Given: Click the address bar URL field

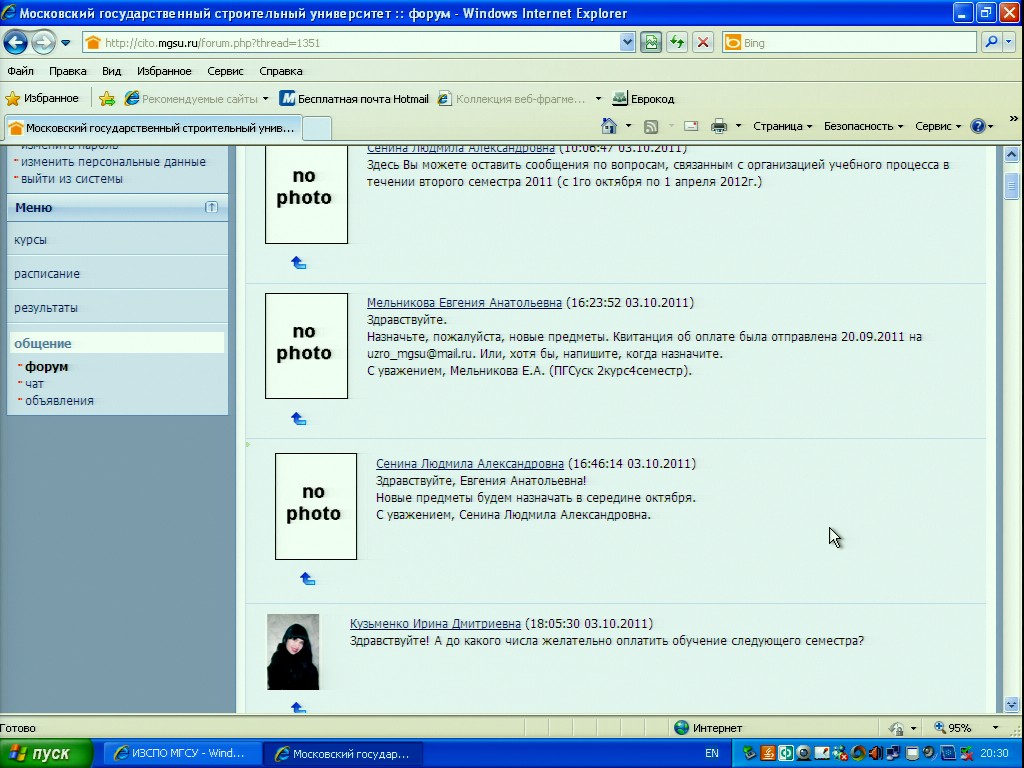Looking at the screenshot, I should point(351,43).
